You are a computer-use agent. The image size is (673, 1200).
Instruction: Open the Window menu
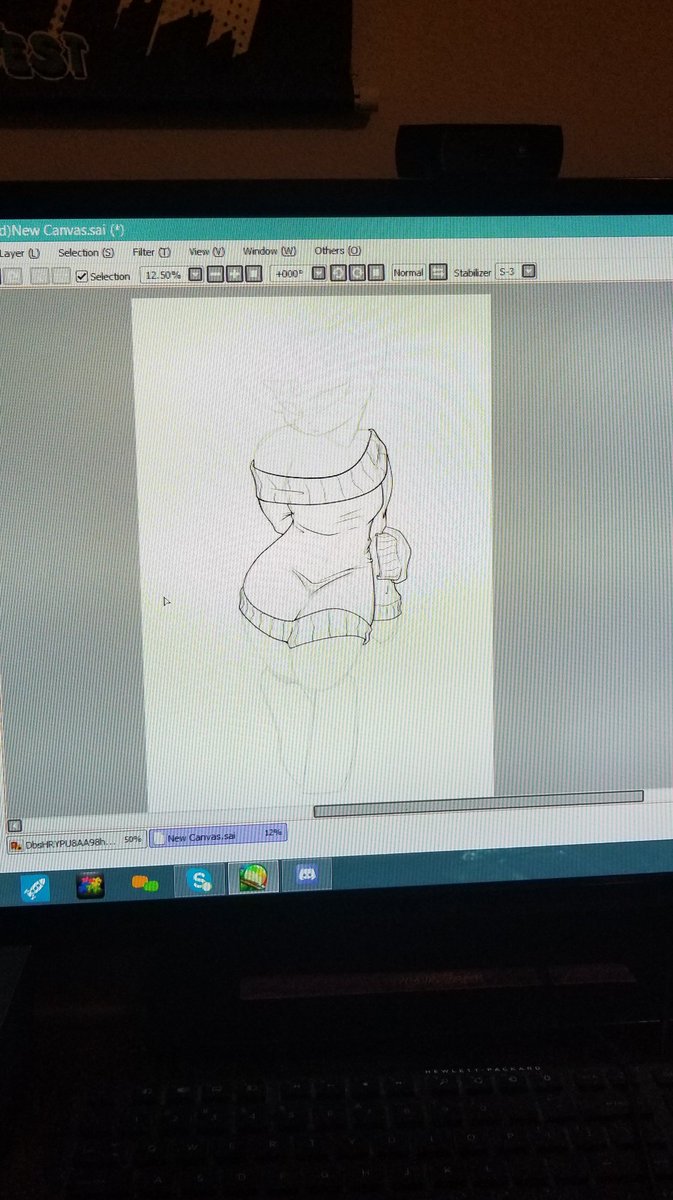270,251
